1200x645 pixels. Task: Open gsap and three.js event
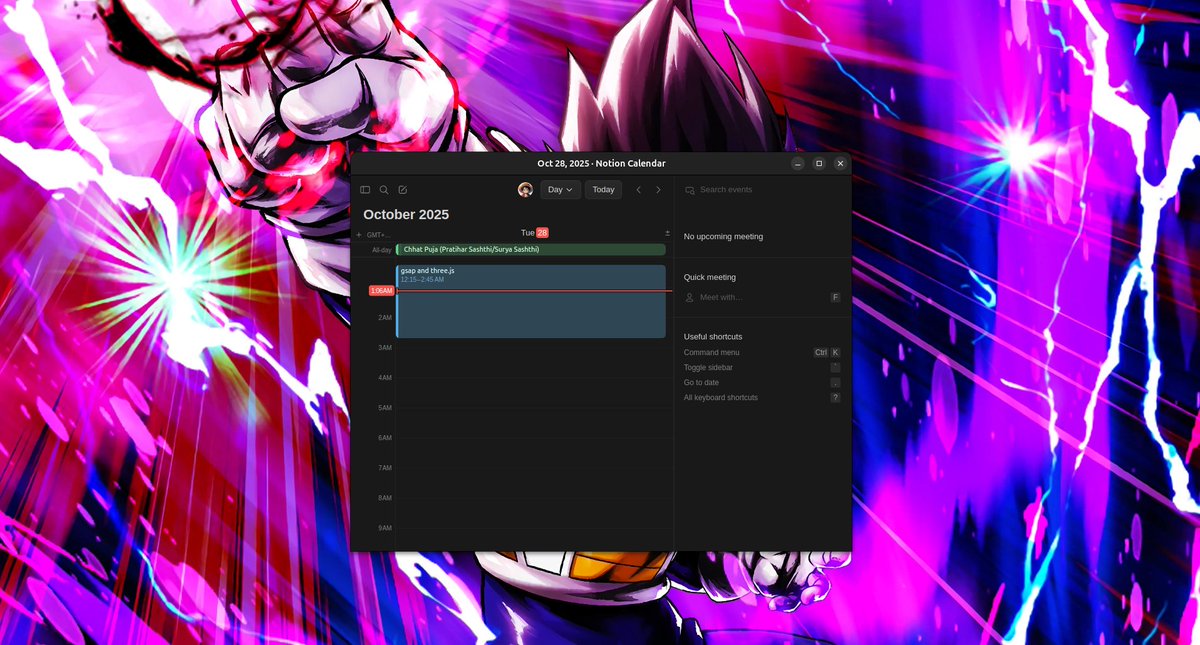pos(531,301)
